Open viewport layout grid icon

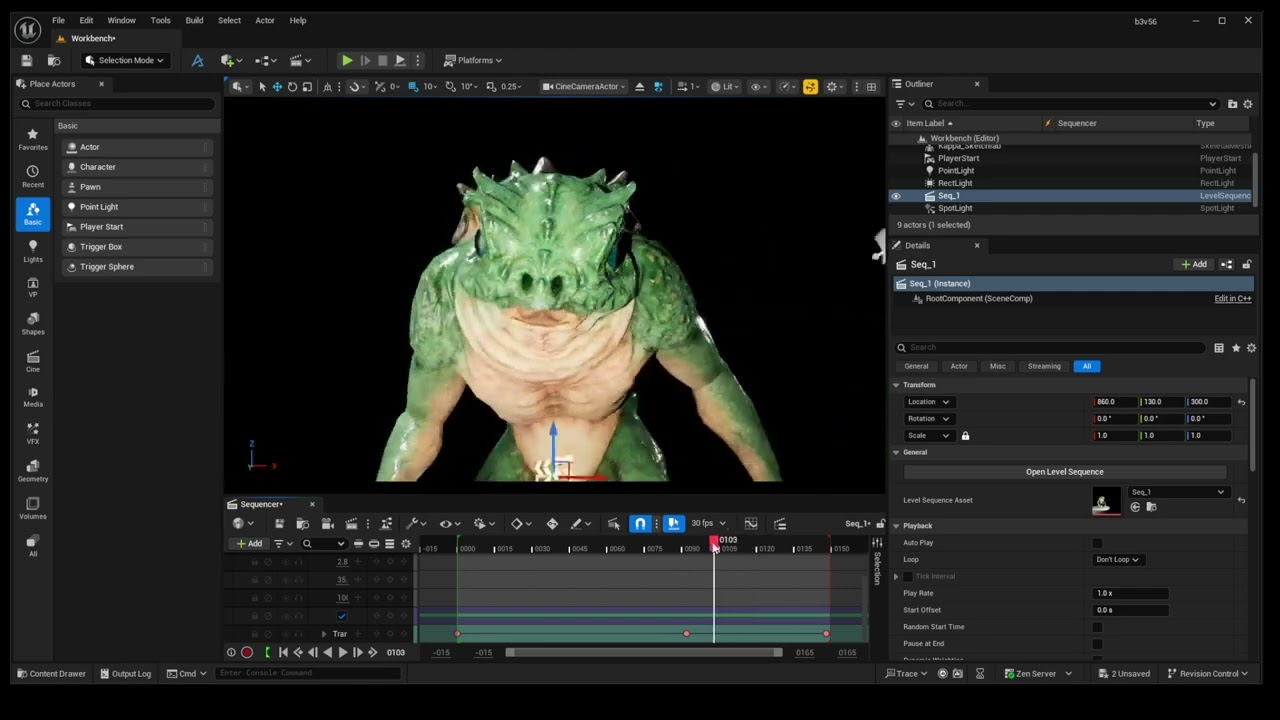(871, 87)
